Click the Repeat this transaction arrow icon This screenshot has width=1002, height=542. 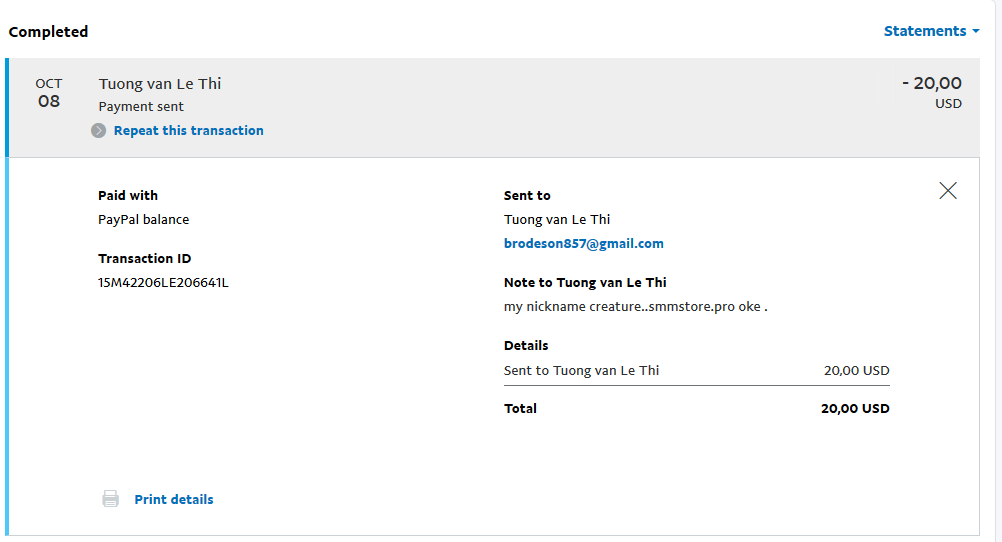pos(98,130)
